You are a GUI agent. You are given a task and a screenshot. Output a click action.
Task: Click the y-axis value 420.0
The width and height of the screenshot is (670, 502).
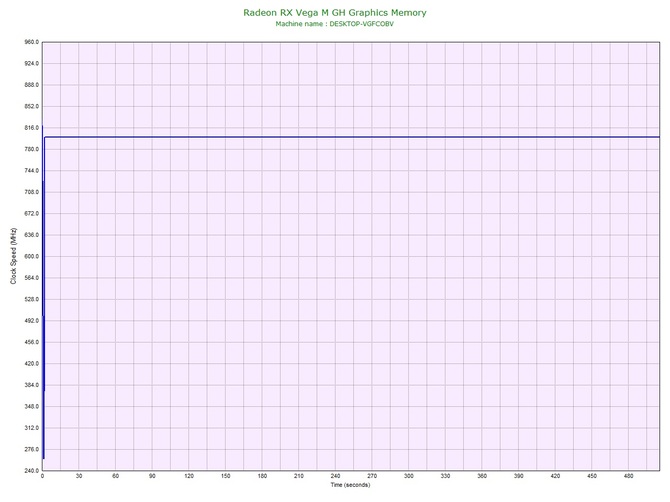pyautogui.click(x=32, y=364)
